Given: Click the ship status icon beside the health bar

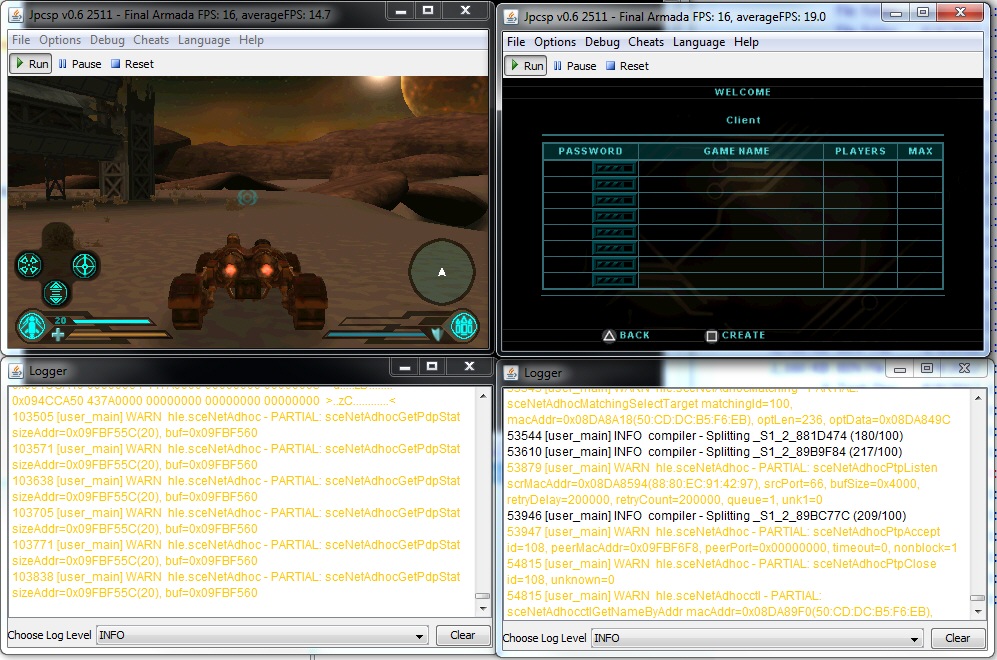Looking at the screenshot, I should (32, 326).
